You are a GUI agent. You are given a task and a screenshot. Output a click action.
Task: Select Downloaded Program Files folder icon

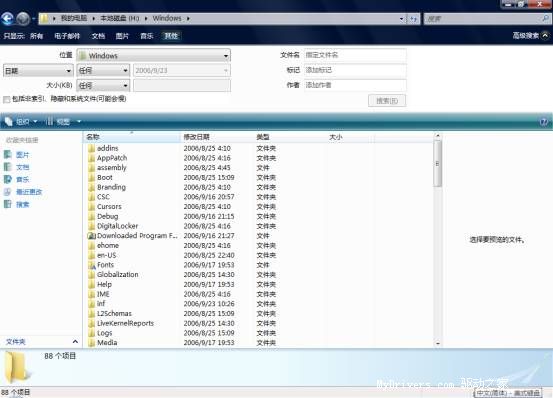click(91, 236)
